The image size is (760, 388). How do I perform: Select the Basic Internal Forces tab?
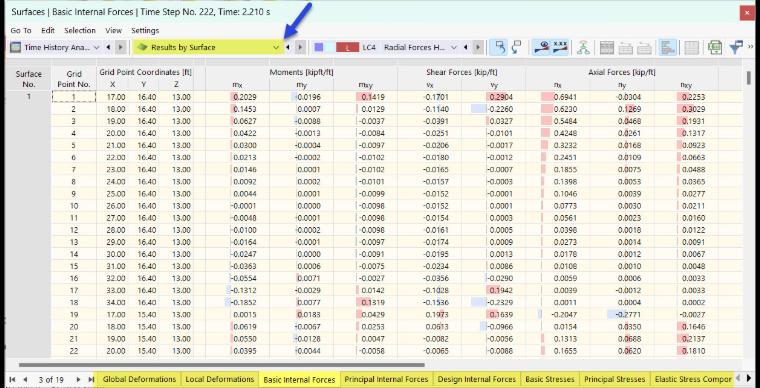pyautogui.click(x=299, y=379)
